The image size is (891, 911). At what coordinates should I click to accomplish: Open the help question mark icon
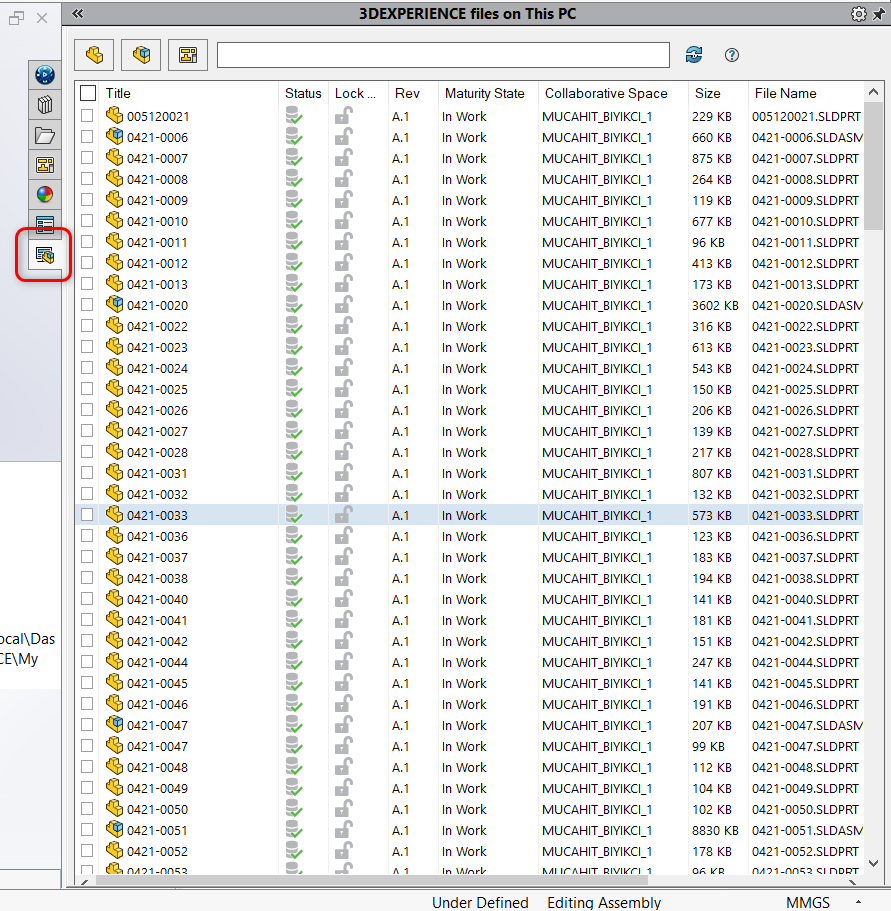coord(732,55)
